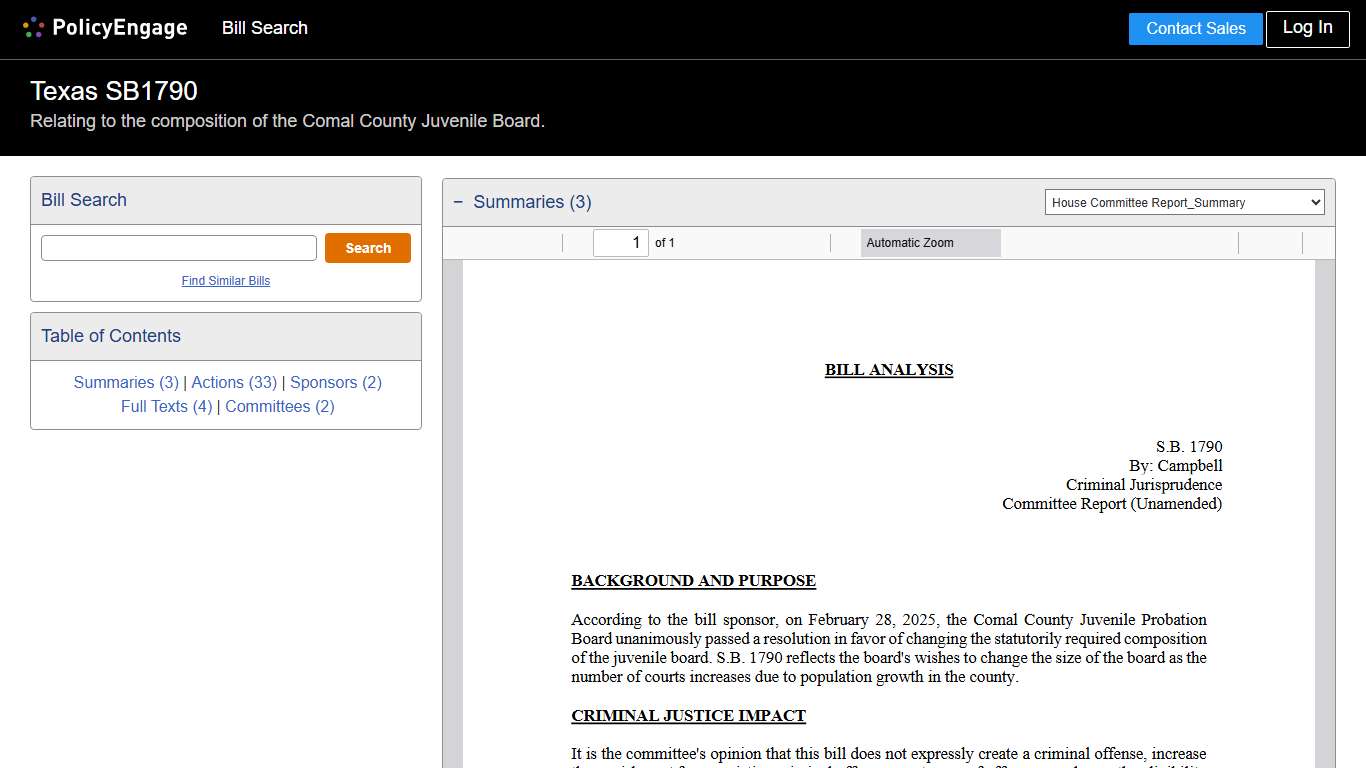
Task: Click the PolicyEngage logo in the header
Action: coord(105,28)
